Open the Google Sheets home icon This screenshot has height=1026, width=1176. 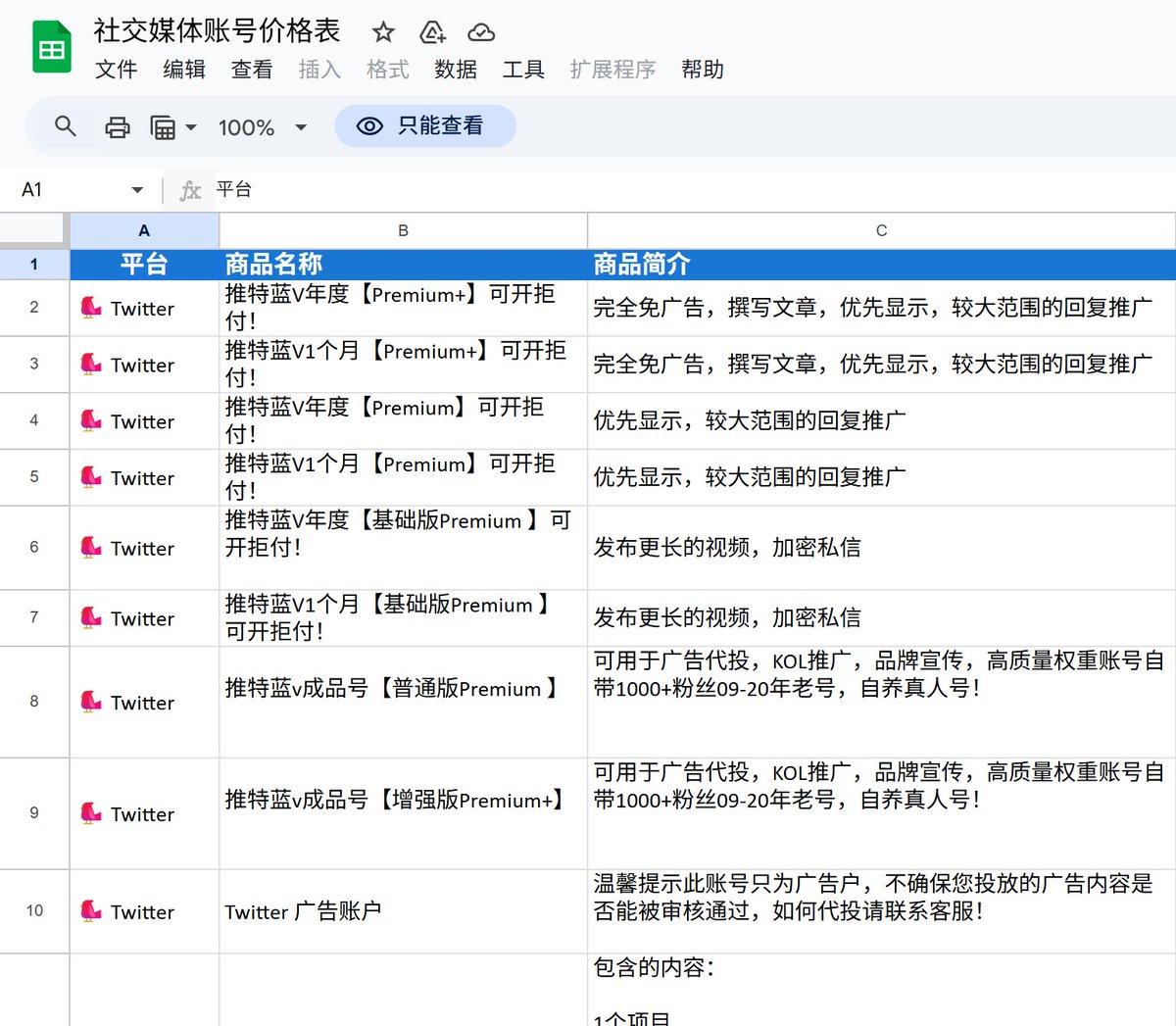tap(52, 47)
